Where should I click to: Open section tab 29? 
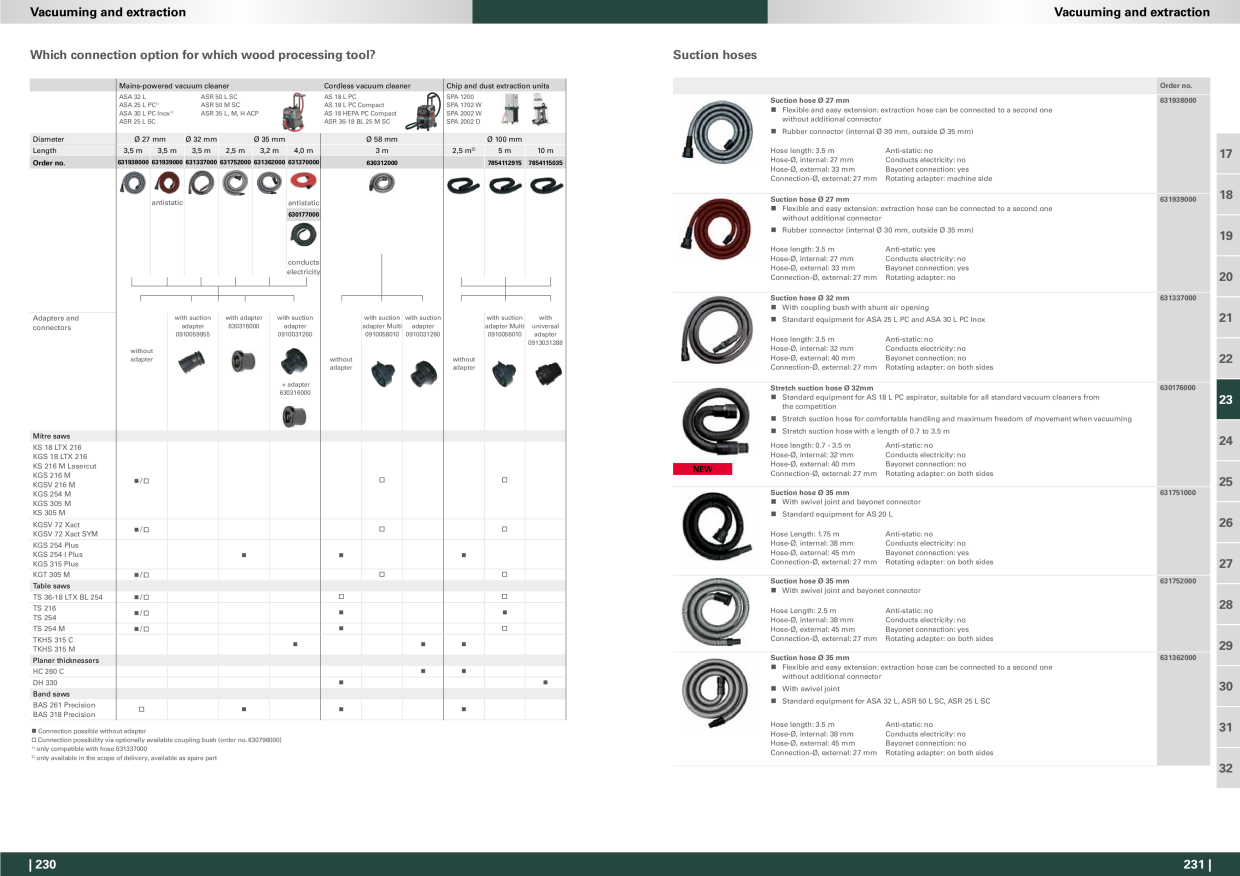click(1227, 646)
